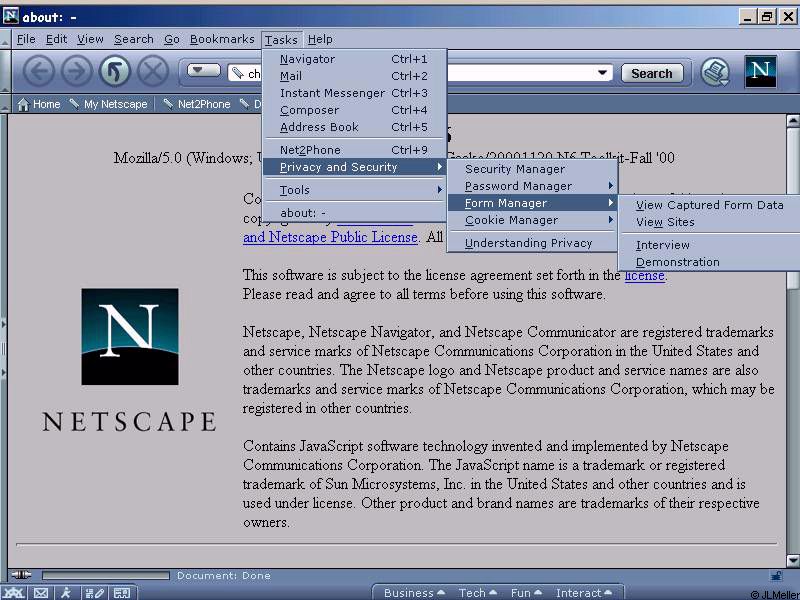Click the bookmark tag icon in the URL field
This screenshot has width=800, height=600.
click(x=237, y=73)
